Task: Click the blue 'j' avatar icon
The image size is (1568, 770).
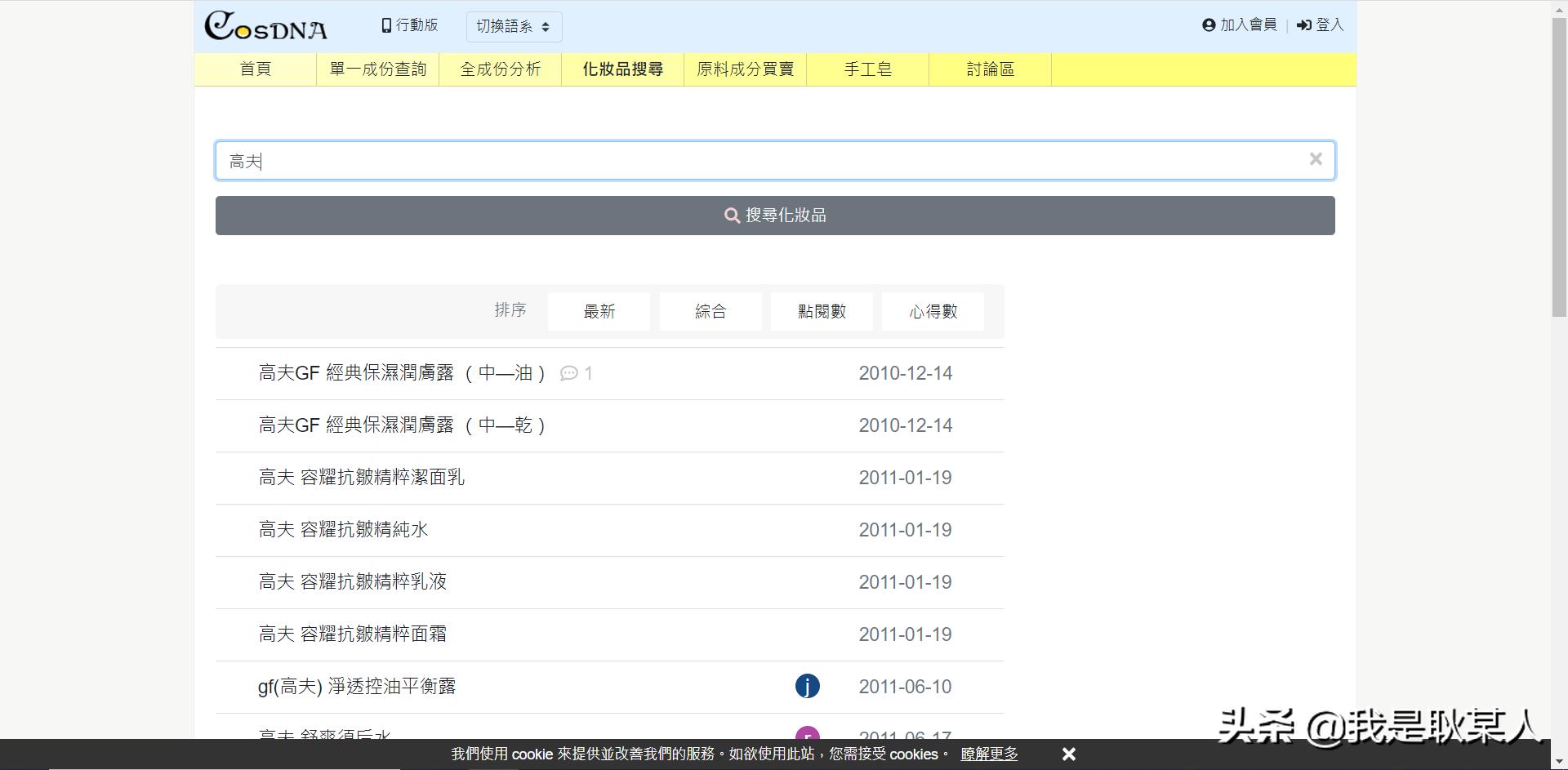Action: 808,686
